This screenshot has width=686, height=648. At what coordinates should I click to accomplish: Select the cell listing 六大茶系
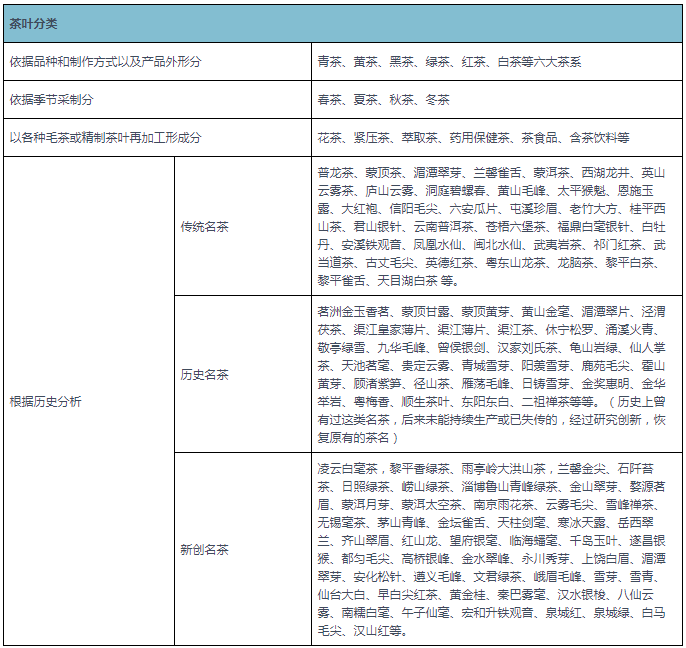click(497, 62)
